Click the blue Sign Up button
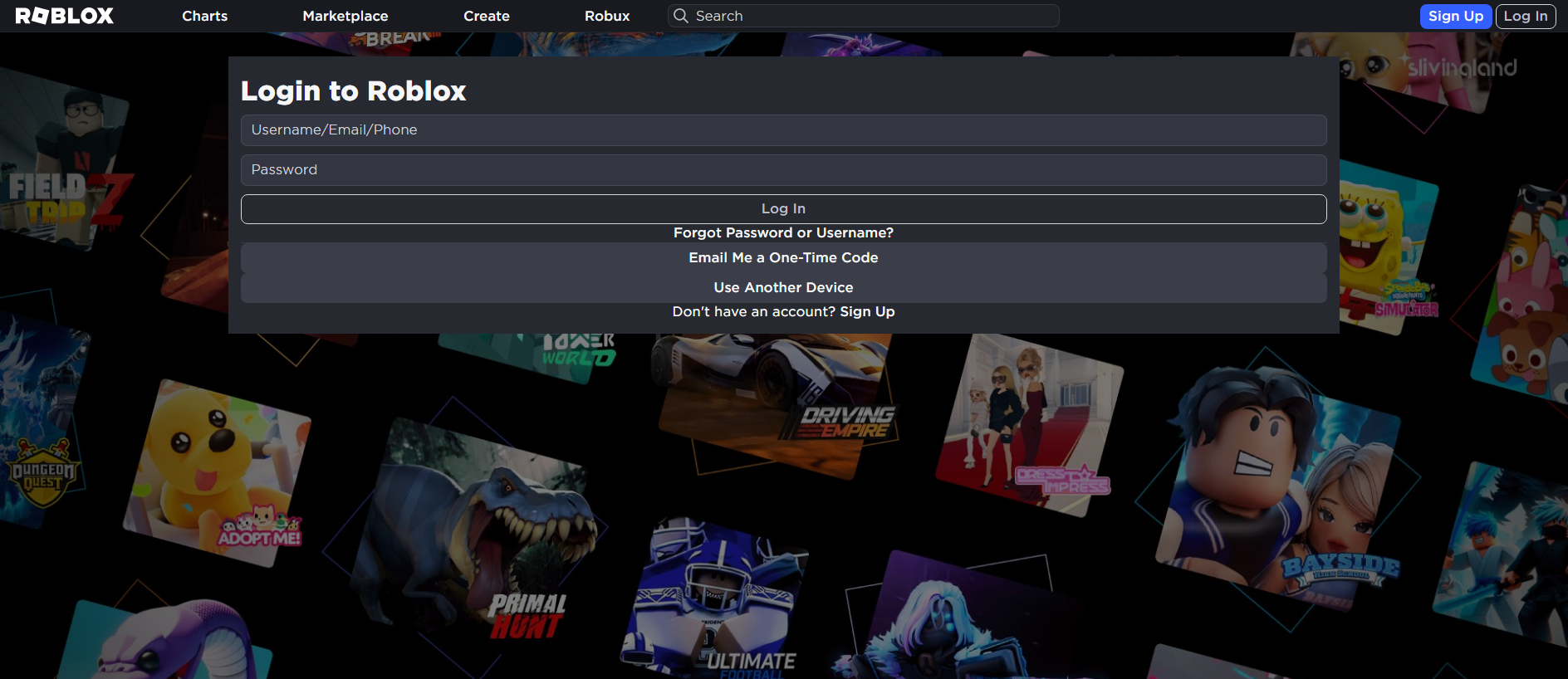The width and height of the screenshot is (1568, 679). click(x=1456, y=16)
